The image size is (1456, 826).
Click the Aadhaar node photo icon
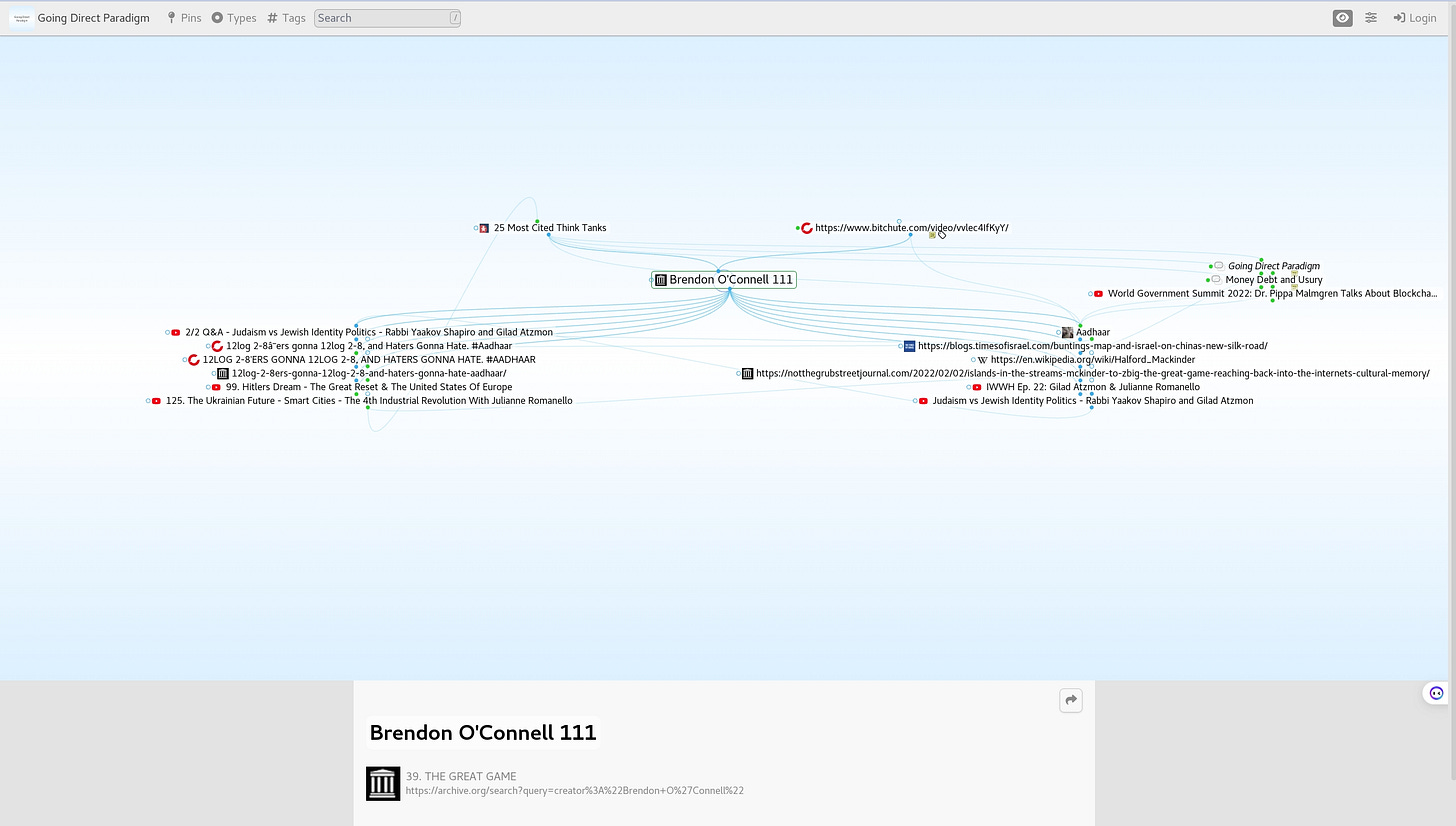(x=1068, y=332)
